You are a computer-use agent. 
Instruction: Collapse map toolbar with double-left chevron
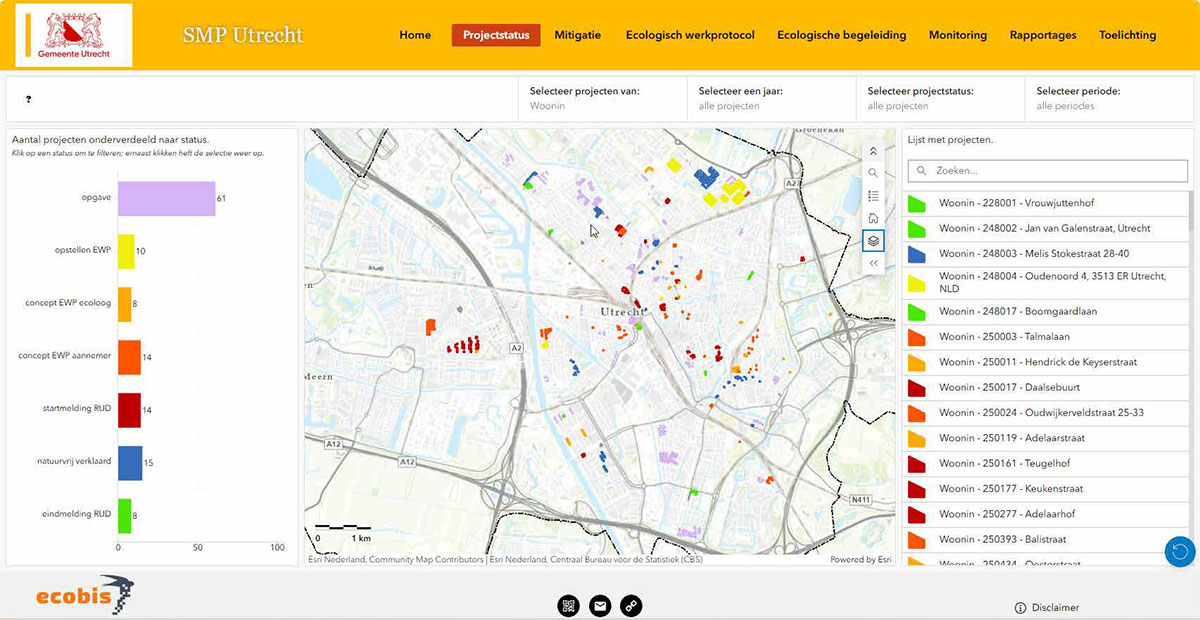tap(873, 263)
